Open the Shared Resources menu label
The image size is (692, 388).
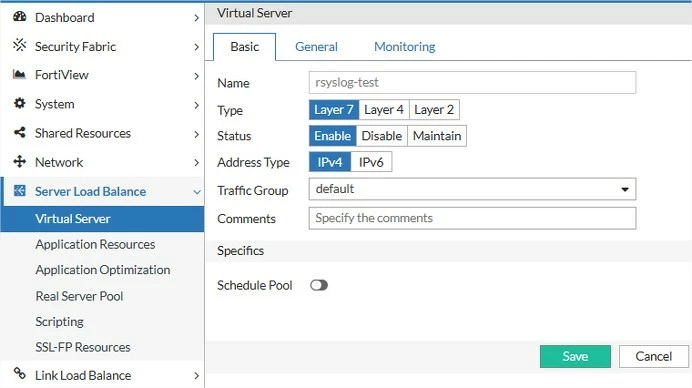pos(83,133)
